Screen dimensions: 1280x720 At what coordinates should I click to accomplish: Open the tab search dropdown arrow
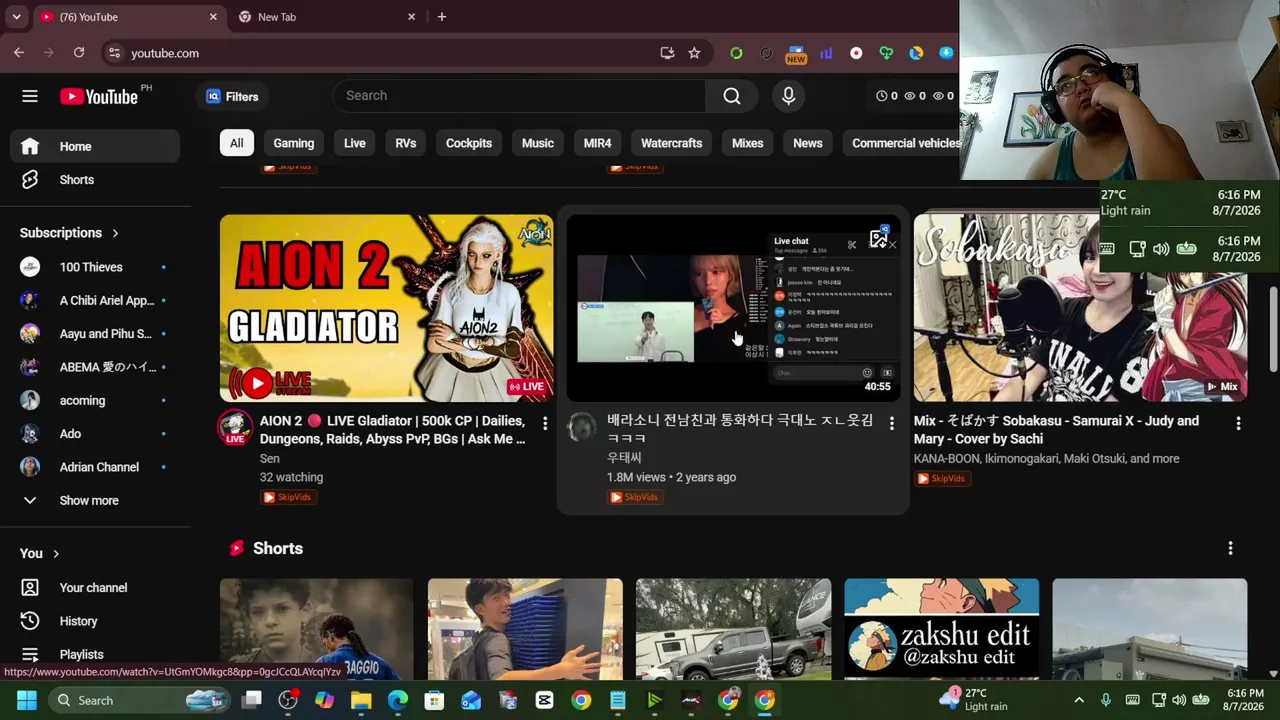click(x=16, y=17)
